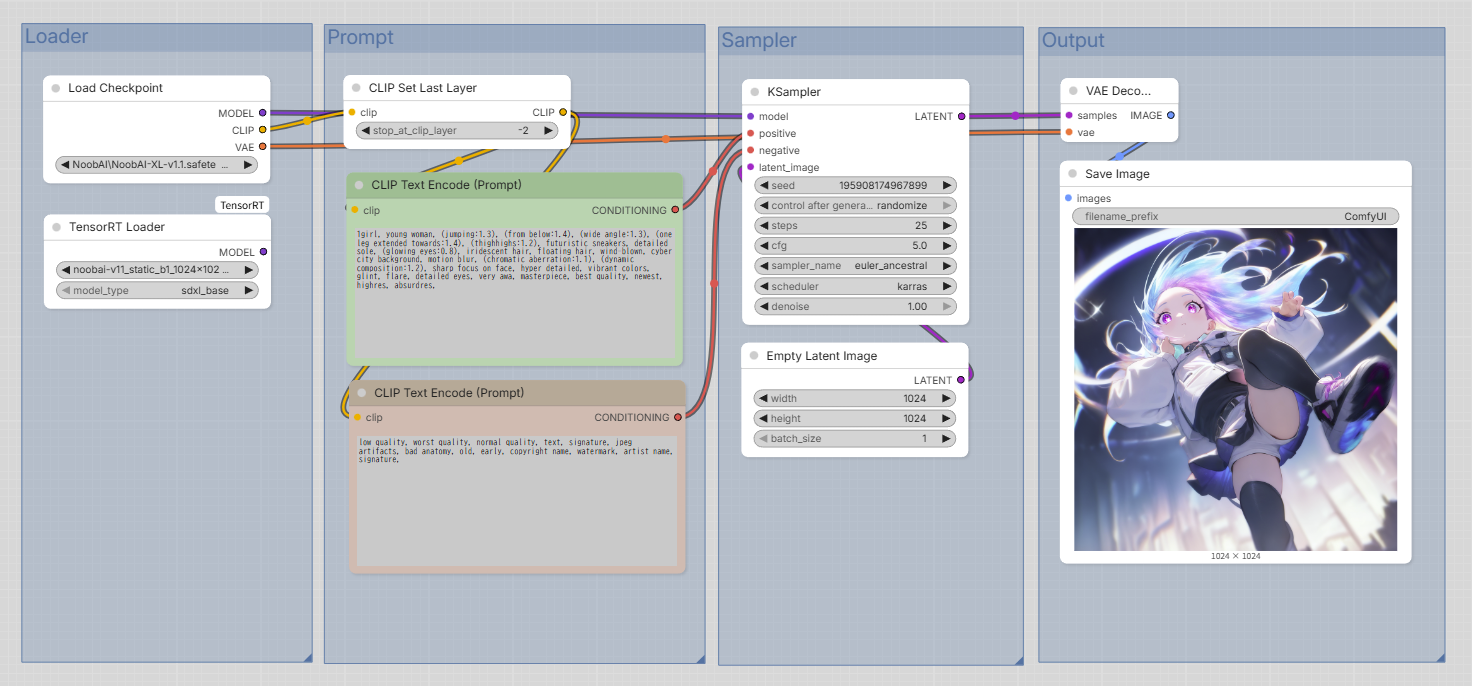Click the filename_prefix field in Save Image

tap(1235, 216)
